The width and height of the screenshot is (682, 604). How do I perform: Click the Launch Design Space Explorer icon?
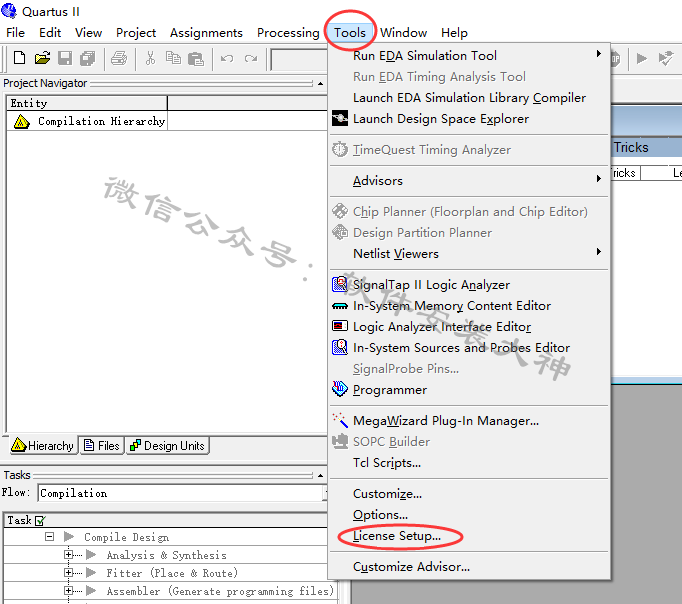tap(340, 118)
